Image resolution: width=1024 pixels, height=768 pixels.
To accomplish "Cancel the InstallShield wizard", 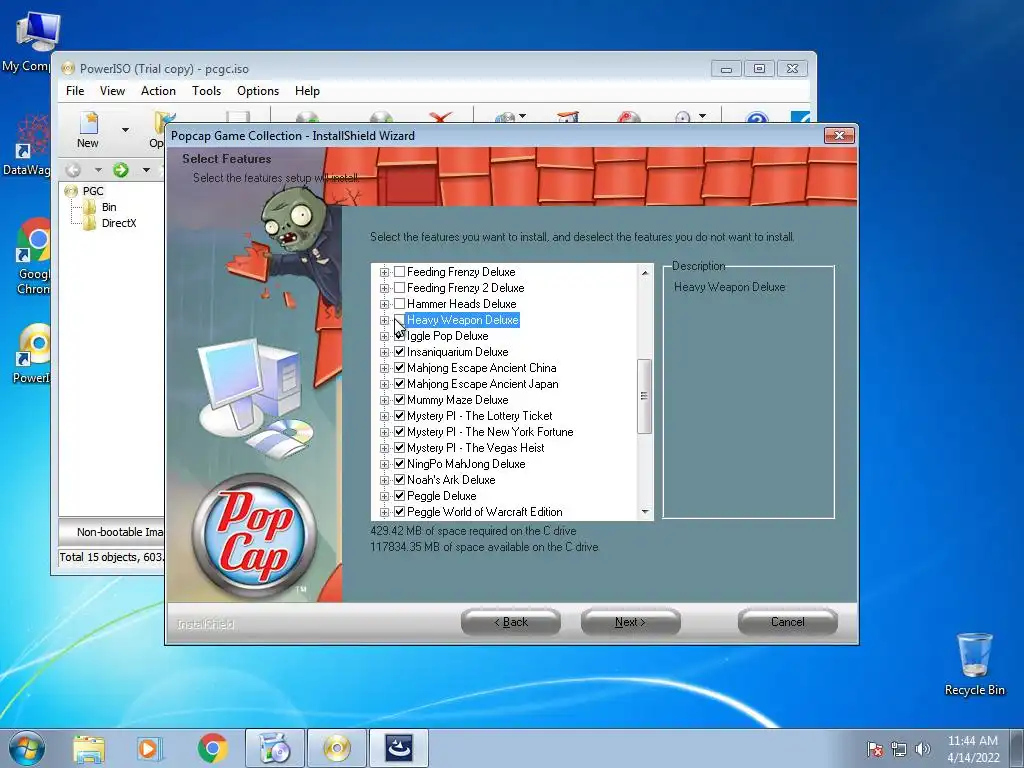I will click(788, 622).
